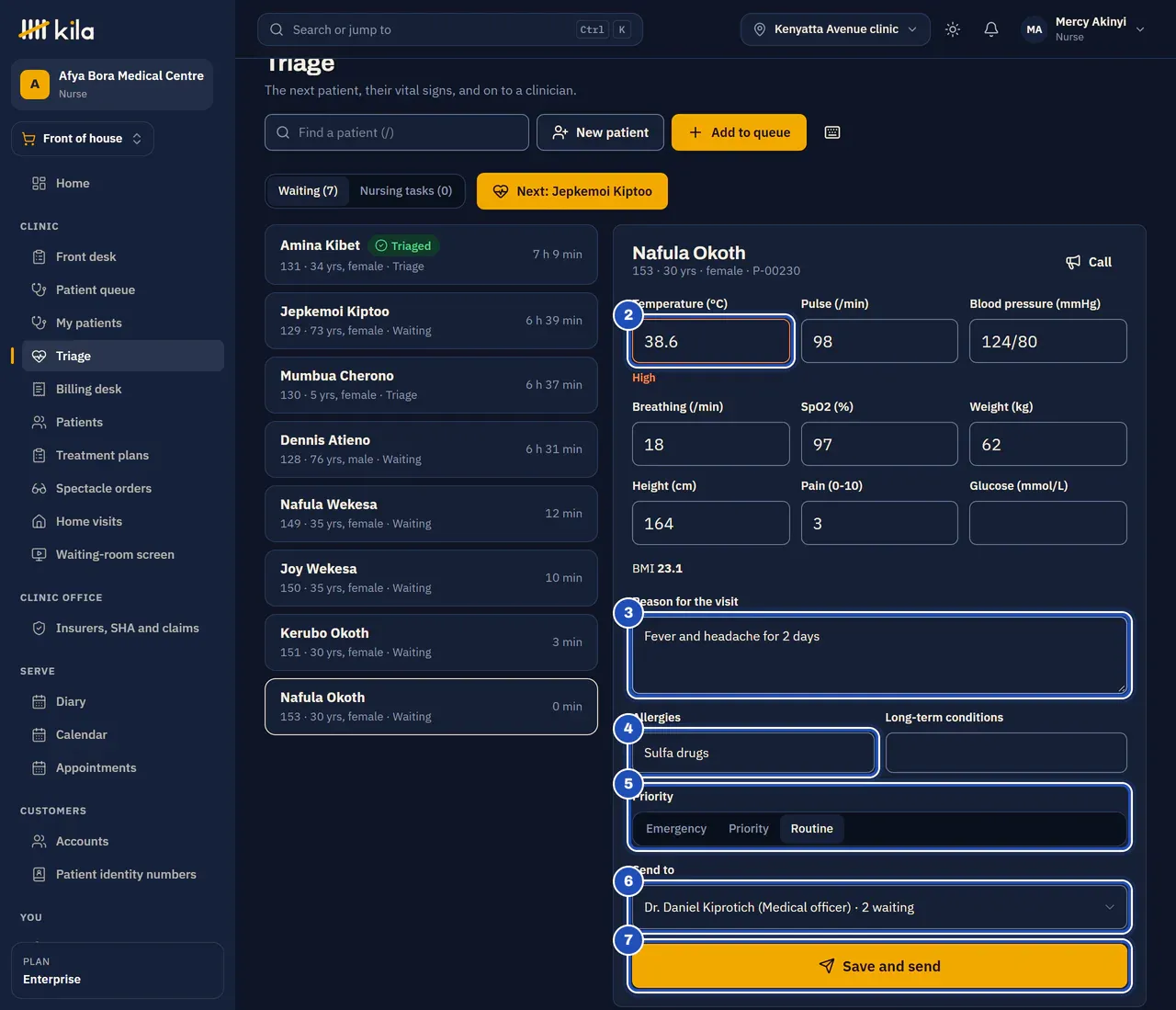This screenshot has height=1010, width=1176.
Task: Call patient Nafula Okoth
Action: tap(1089, 262)
